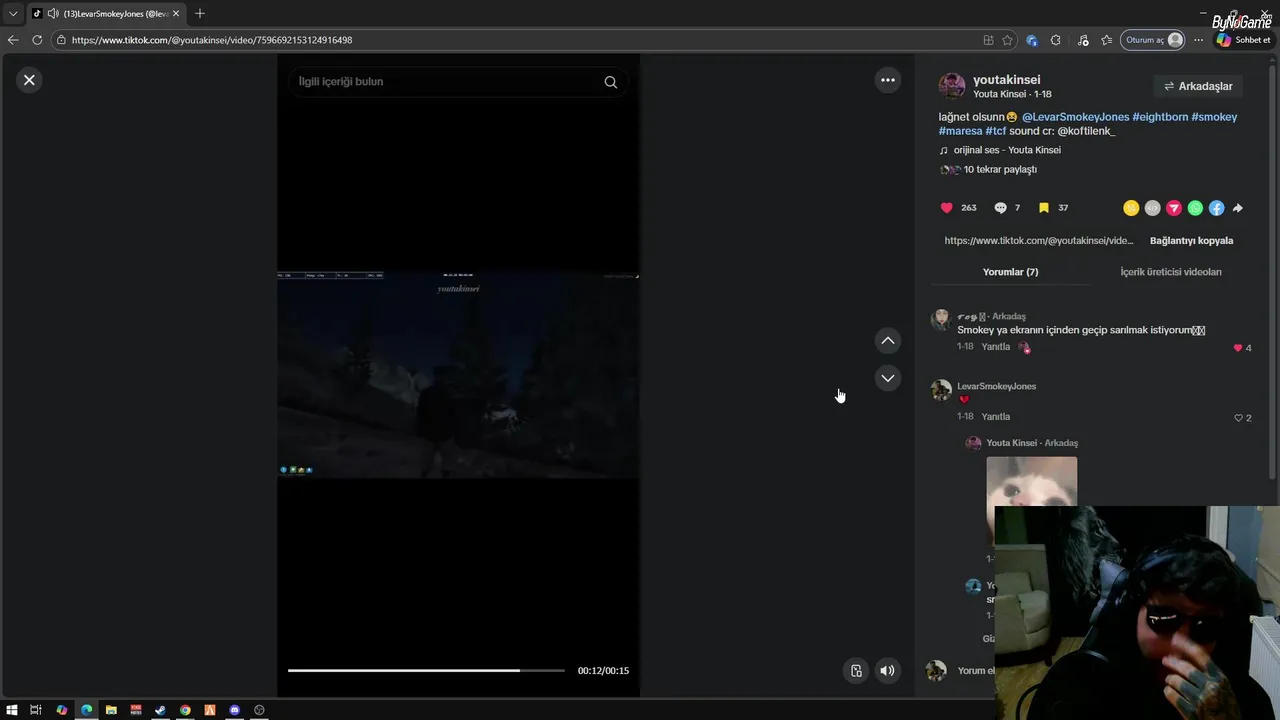Screen dimensions: 1280x720
Task: Share to WhatsApp
Action: (1195, 208)
